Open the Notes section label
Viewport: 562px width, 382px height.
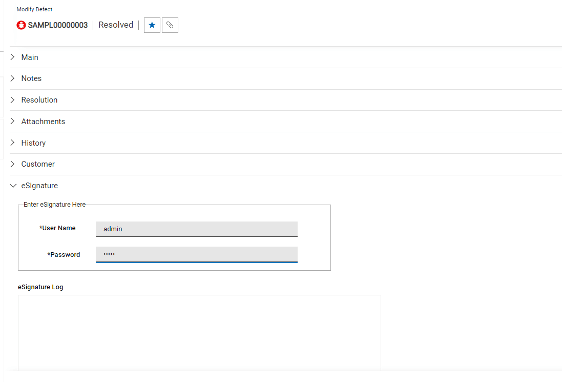[31, 78]
